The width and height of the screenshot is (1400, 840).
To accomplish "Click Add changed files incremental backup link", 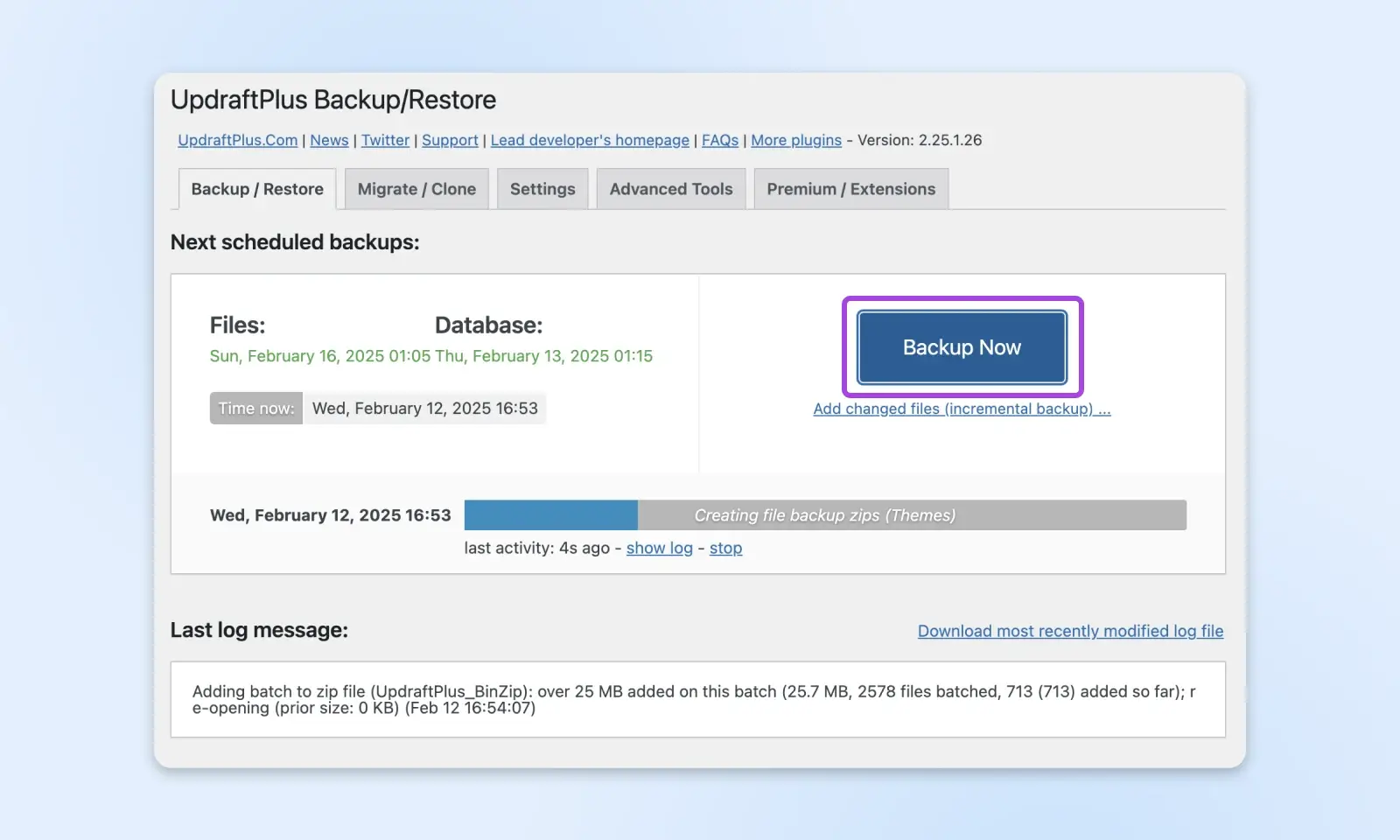I will 961,409.
